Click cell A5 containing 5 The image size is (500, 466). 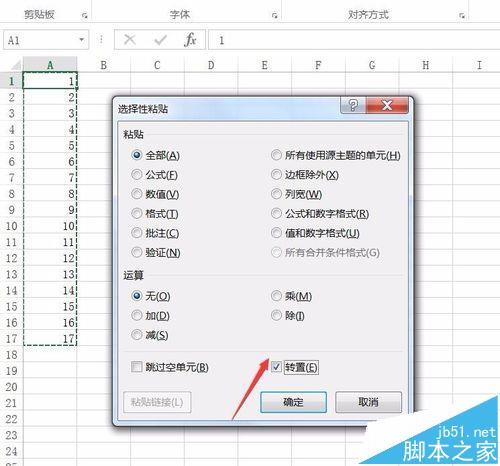tap(50, 145)
